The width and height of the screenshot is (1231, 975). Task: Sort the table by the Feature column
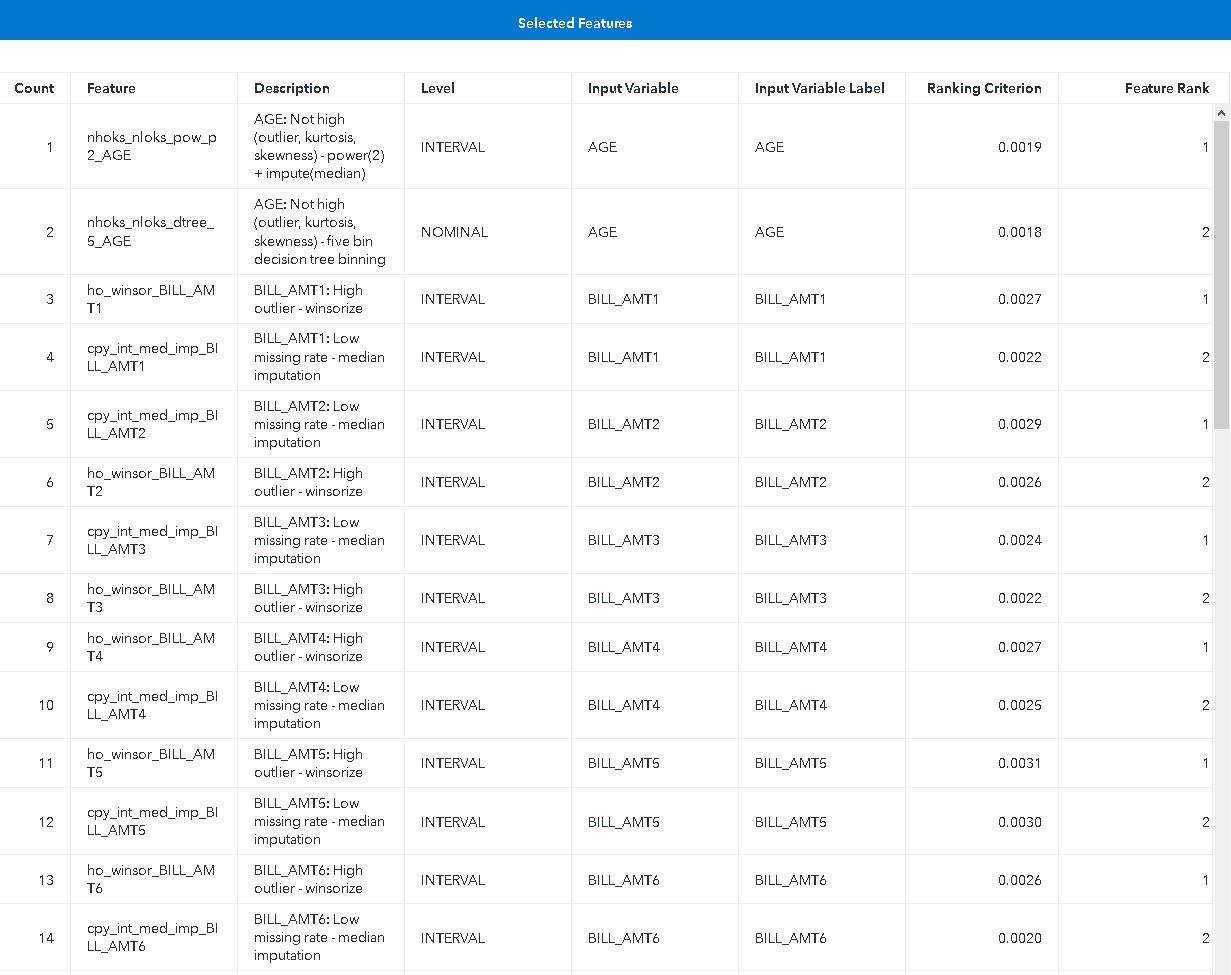(110, 88)
